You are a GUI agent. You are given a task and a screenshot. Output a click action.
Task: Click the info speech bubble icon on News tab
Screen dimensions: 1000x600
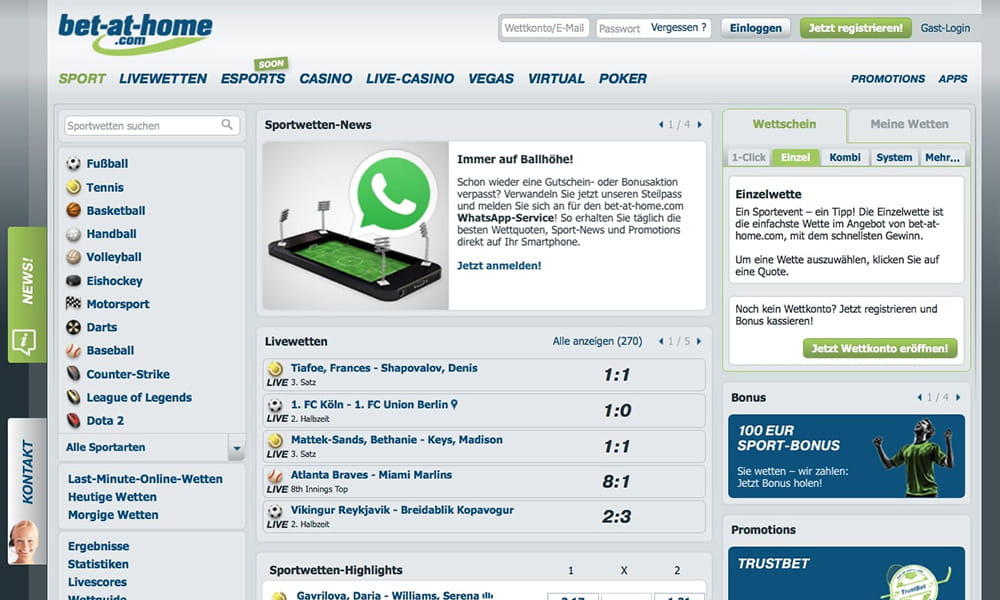(x=24, y=342)
